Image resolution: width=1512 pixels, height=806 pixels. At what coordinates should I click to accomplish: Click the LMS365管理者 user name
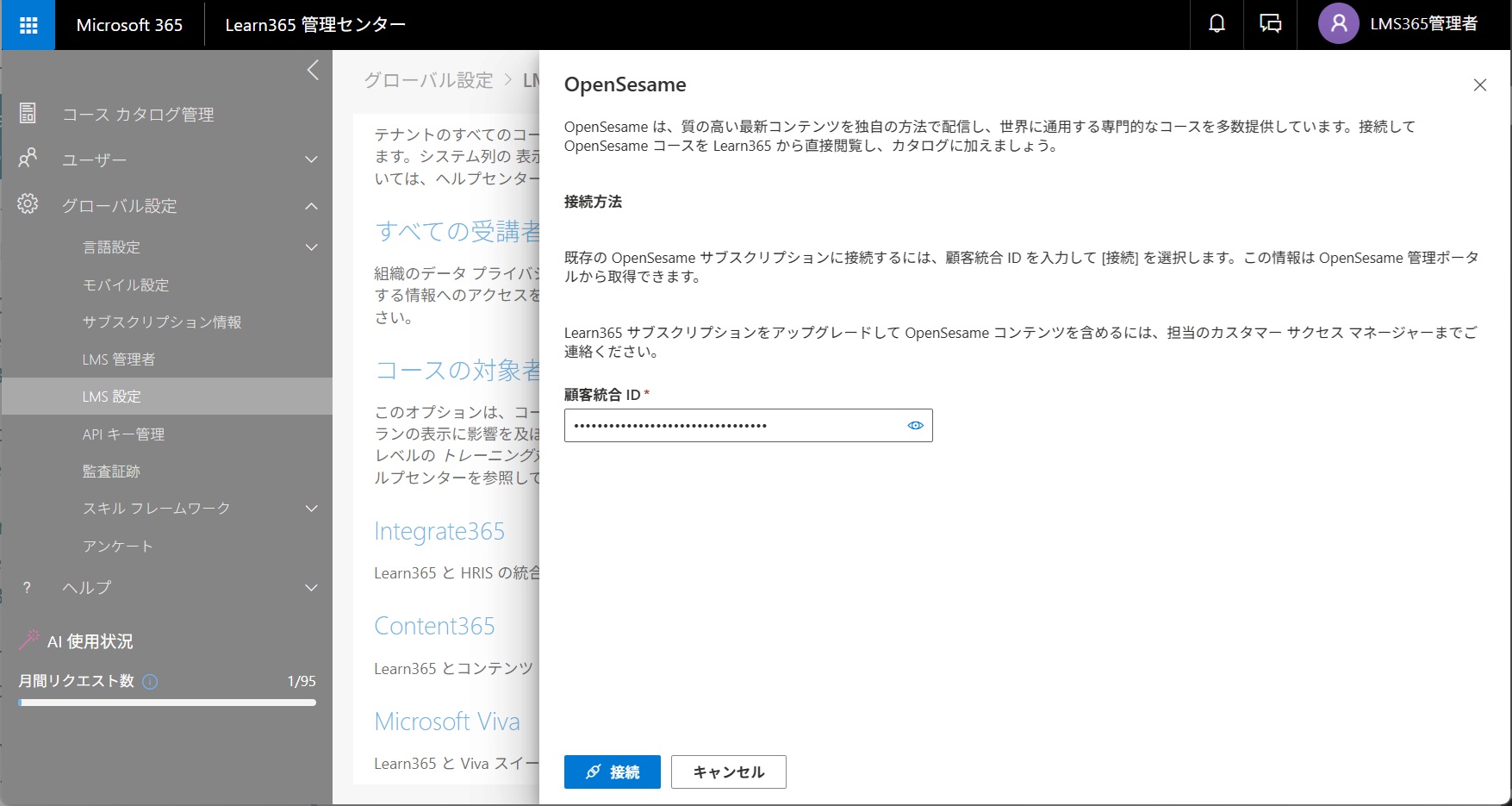[x=1424, y=24]
